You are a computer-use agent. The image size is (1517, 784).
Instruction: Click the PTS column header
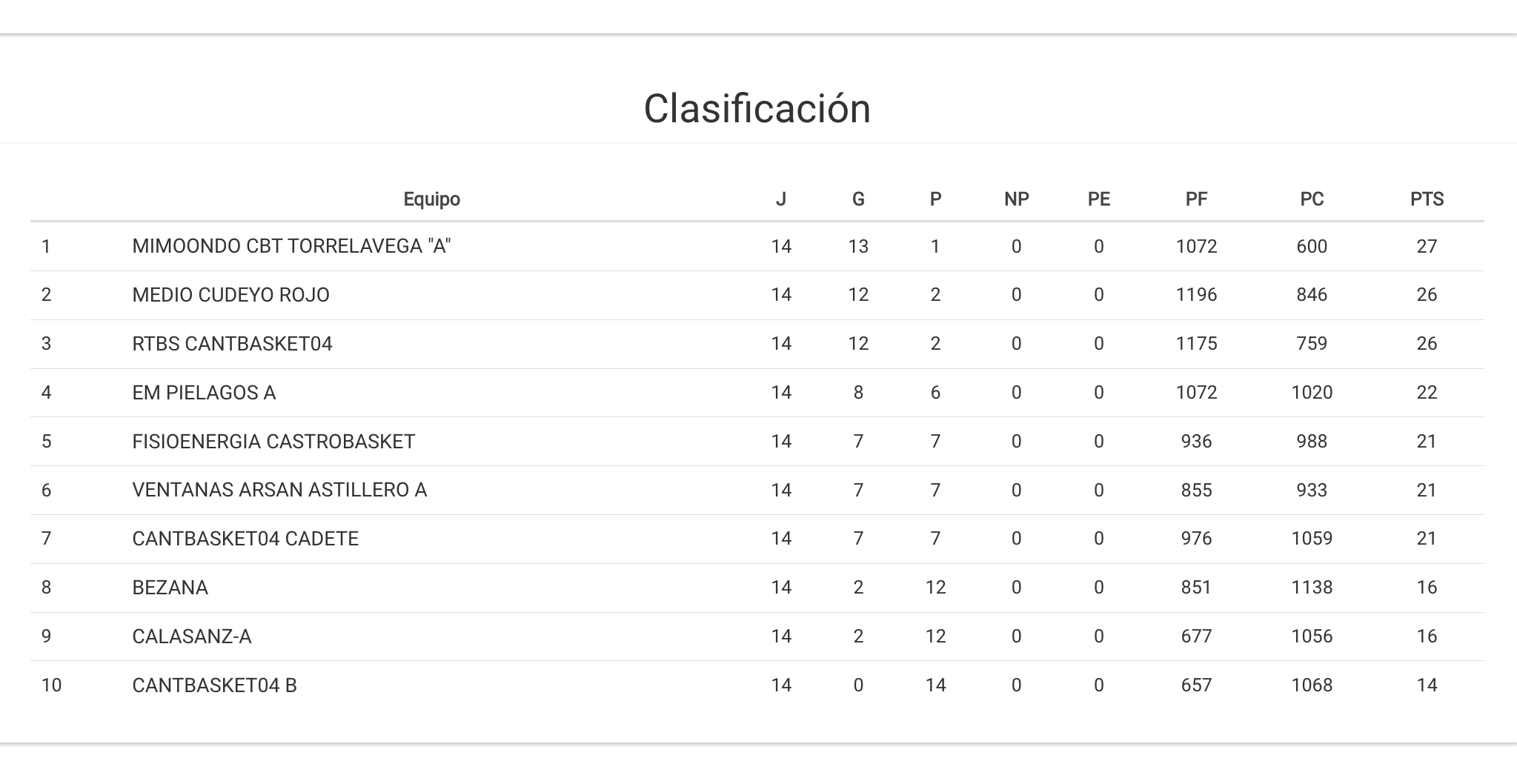click(1426, 199)
